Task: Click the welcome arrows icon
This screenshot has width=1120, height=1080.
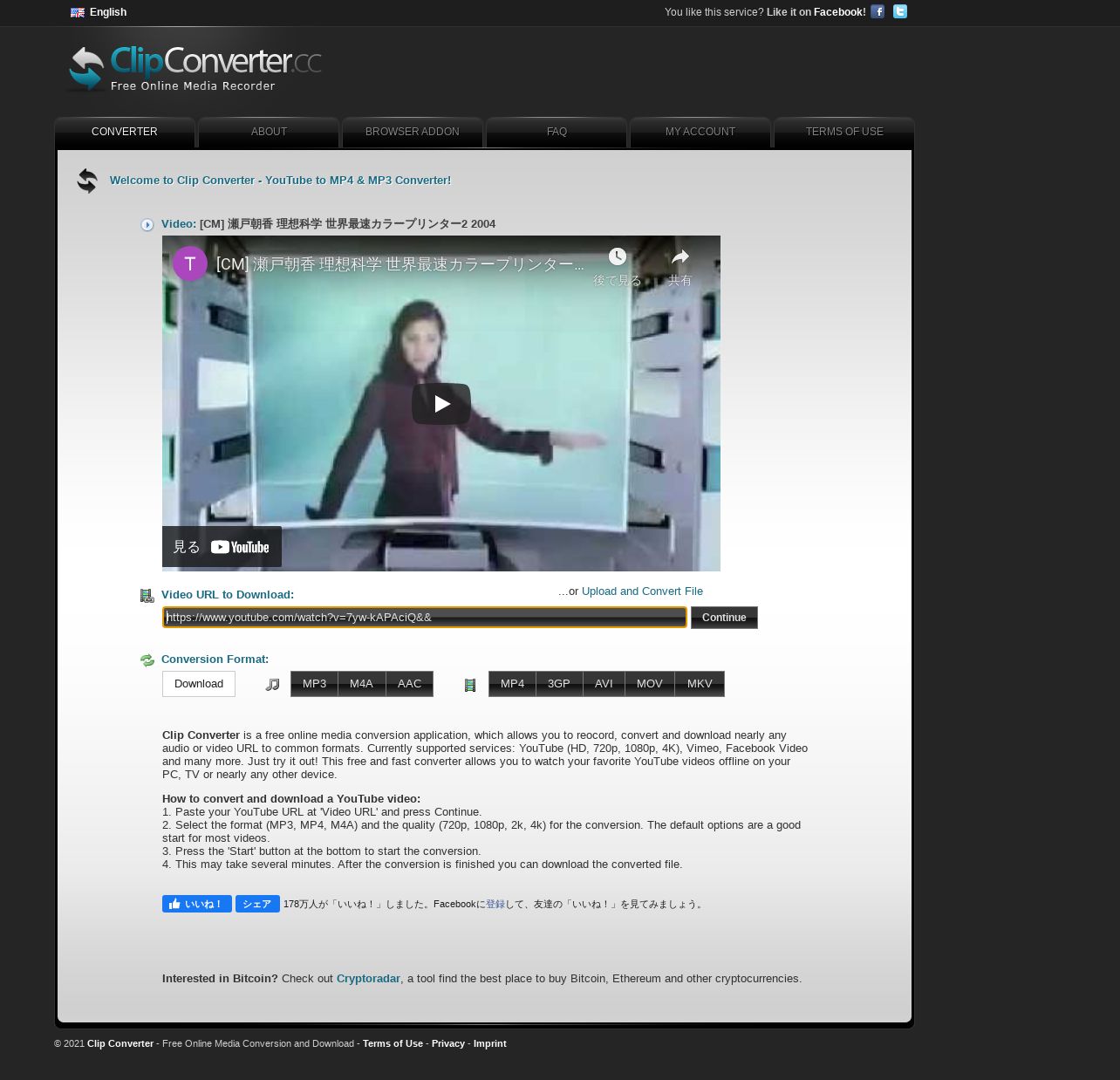Action: click(87, 181)
